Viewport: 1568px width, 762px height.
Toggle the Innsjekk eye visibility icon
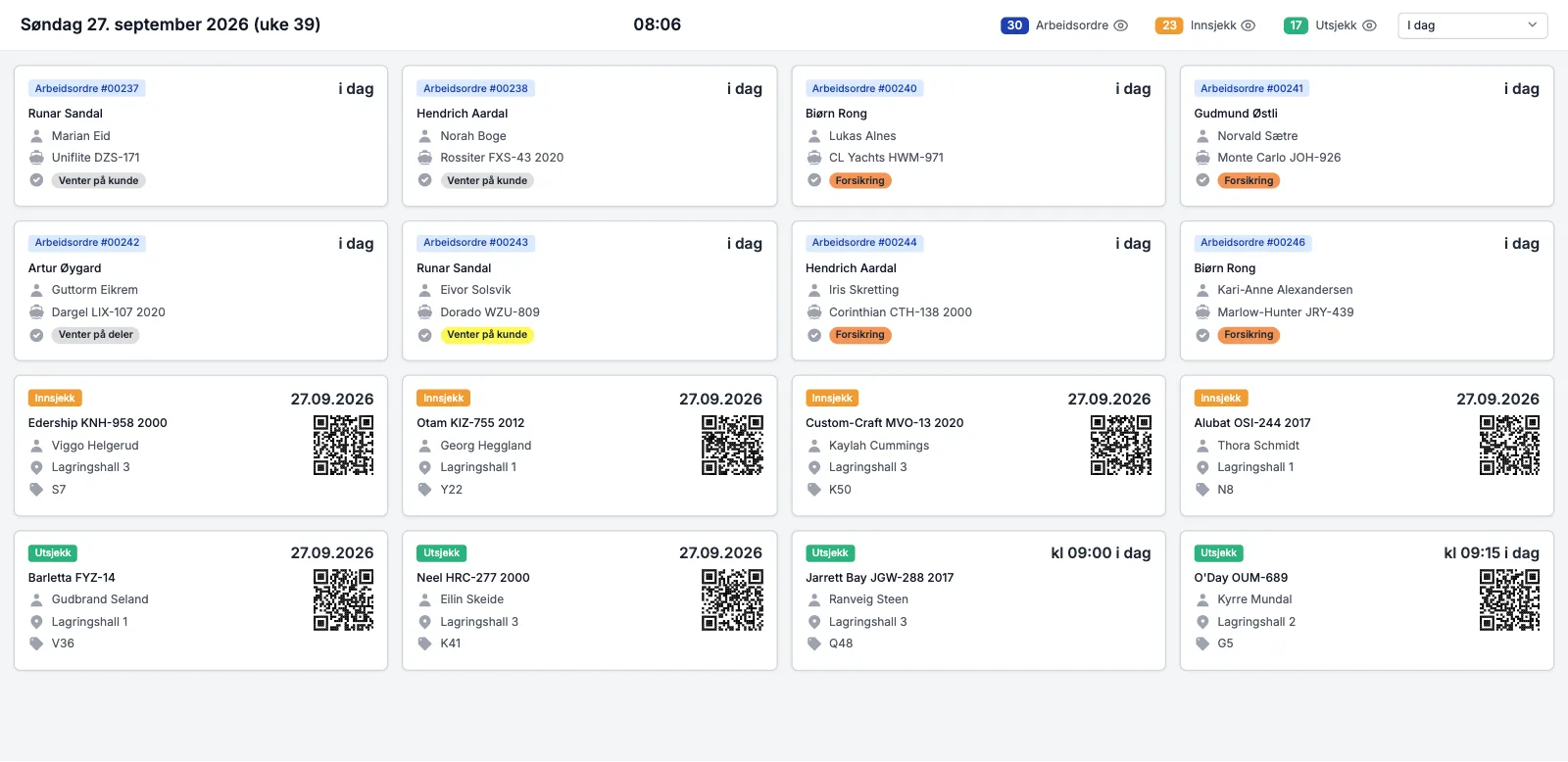[1249, 25]
